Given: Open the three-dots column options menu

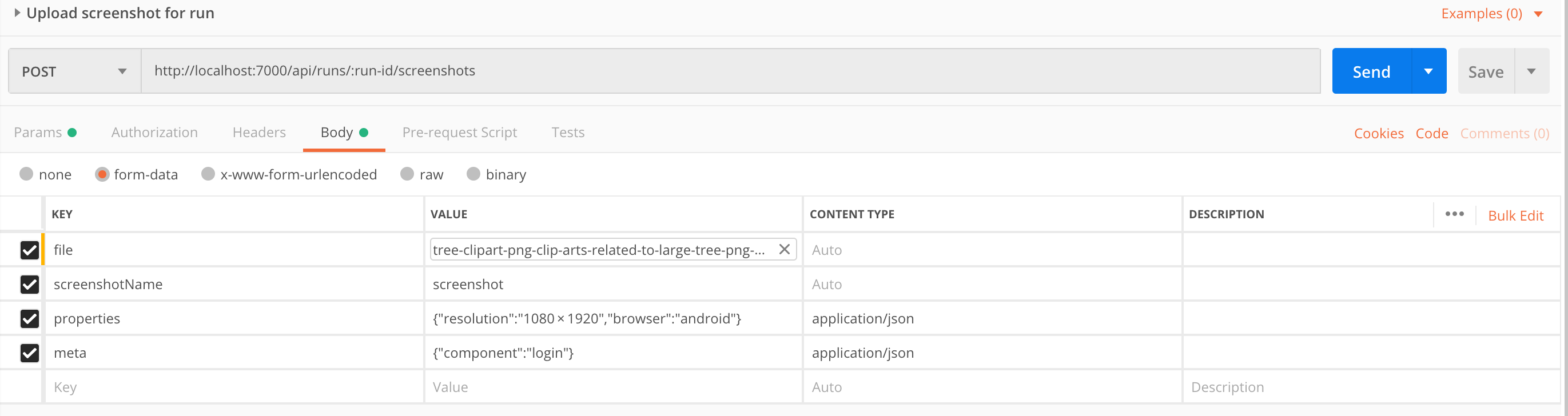Looking at the screenshot, I should [x=1454, y=214].
